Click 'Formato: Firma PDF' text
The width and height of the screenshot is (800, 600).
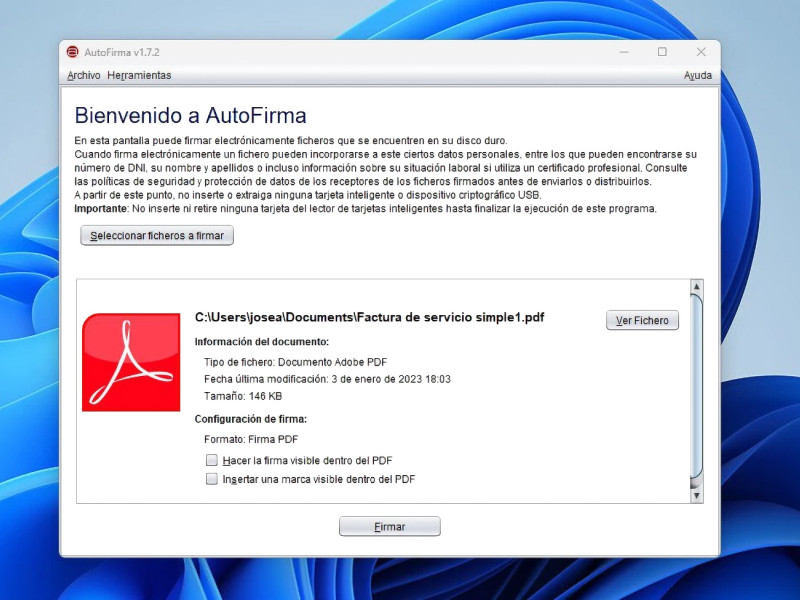click(x=251, y=439)
